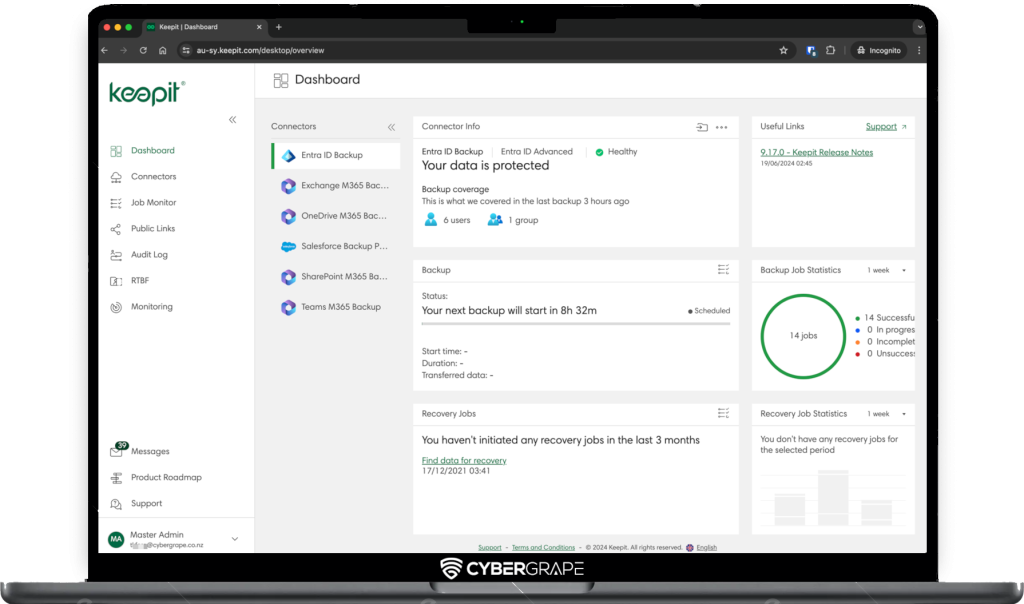
Task: Click the Connector Info login arrow icon
Action: click(702, 127)
